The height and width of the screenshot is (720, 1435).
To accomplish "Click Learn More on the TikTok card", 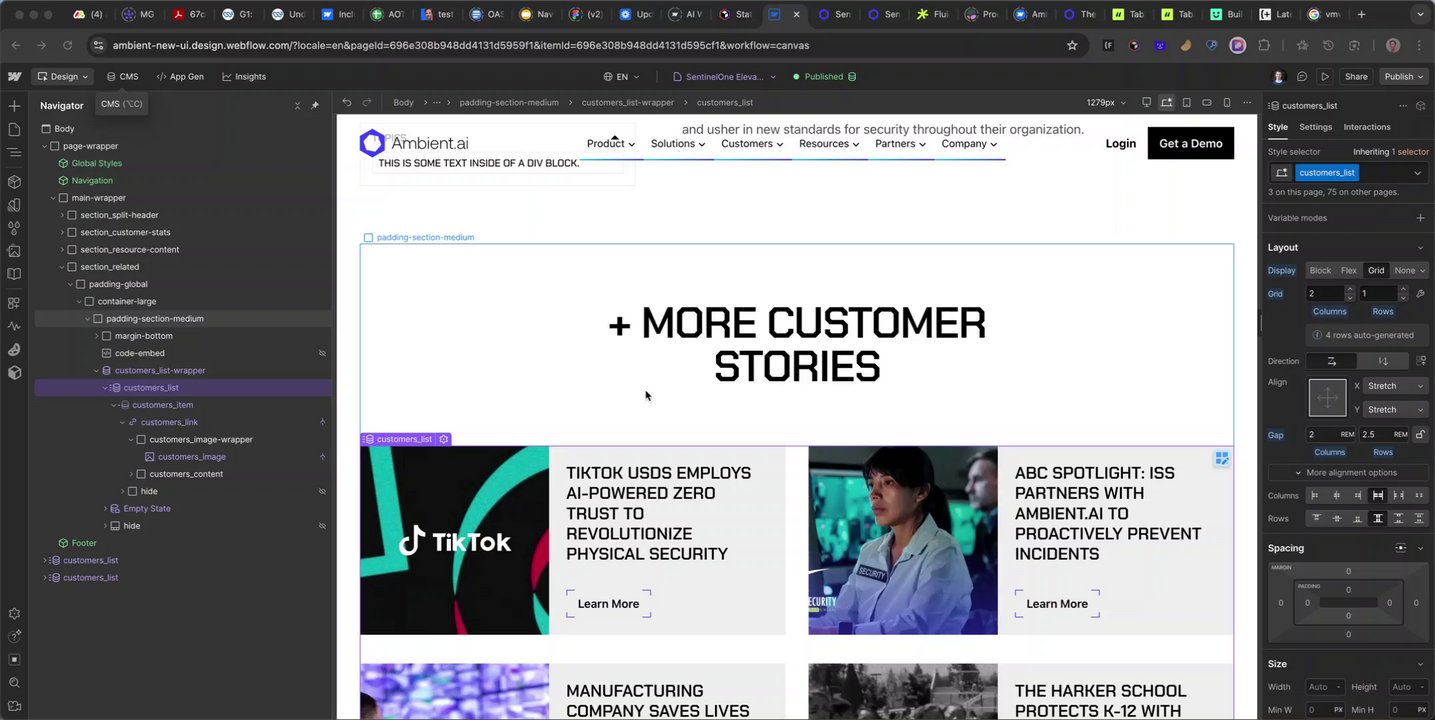I will coord(608,603).
